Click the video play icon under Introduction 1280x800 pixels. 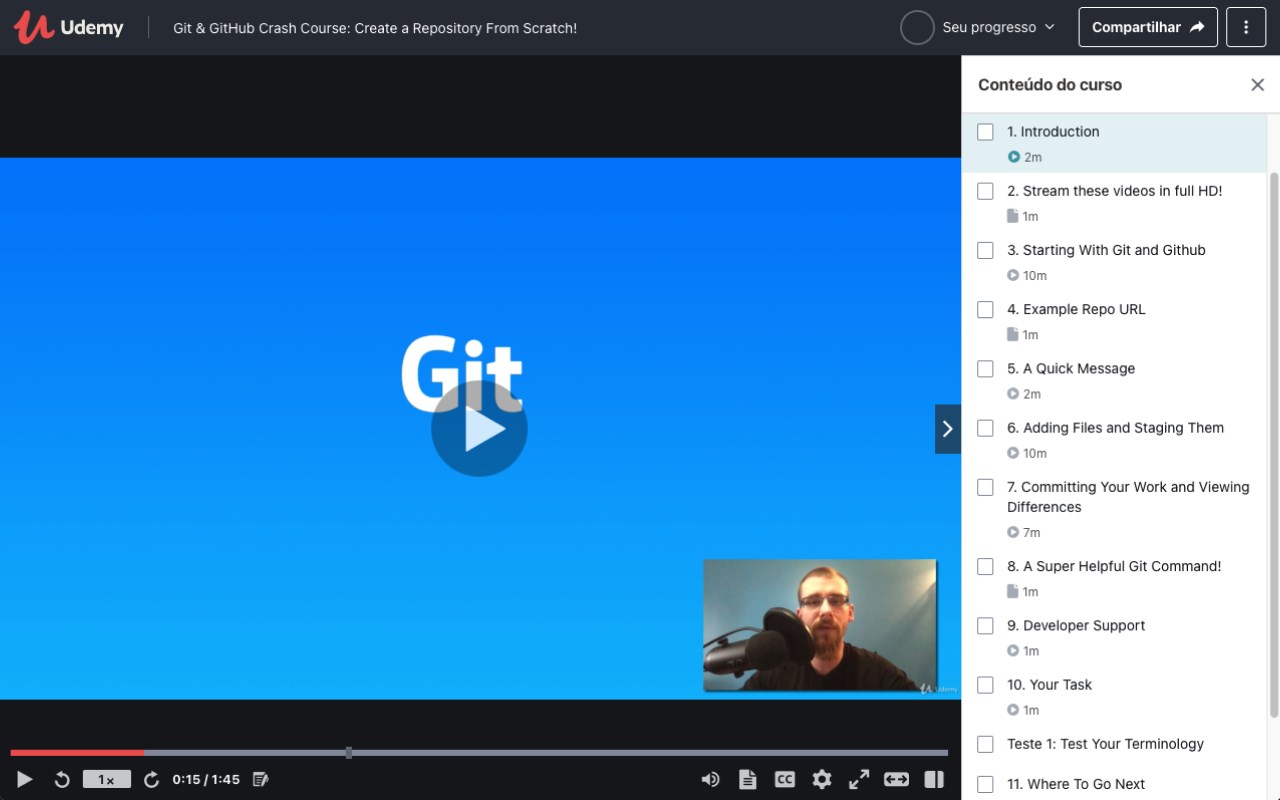coord(1014,157)
